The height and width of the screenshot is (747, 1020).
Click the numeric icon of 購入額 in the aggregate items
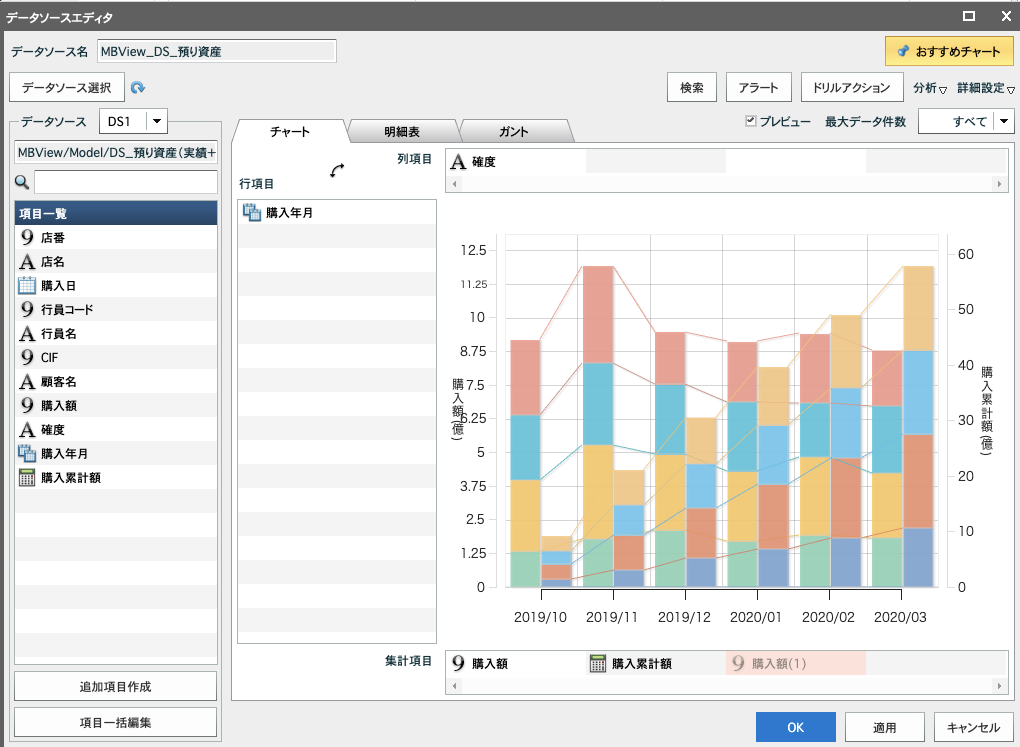[x=458, y=663]
